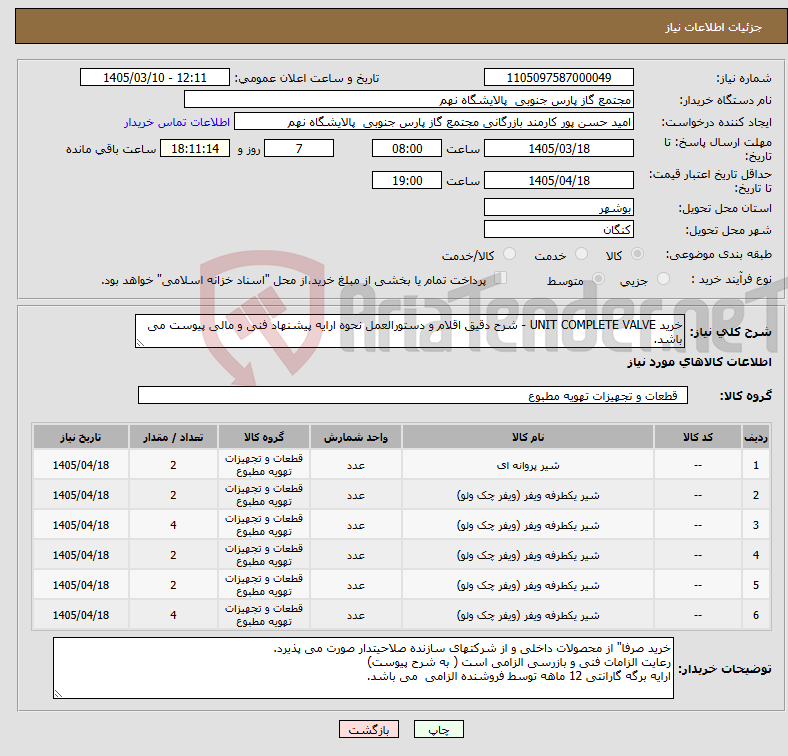Click the تعداد / مقدار column header
Screen dimensions: 788x756
tap(173, 437)
